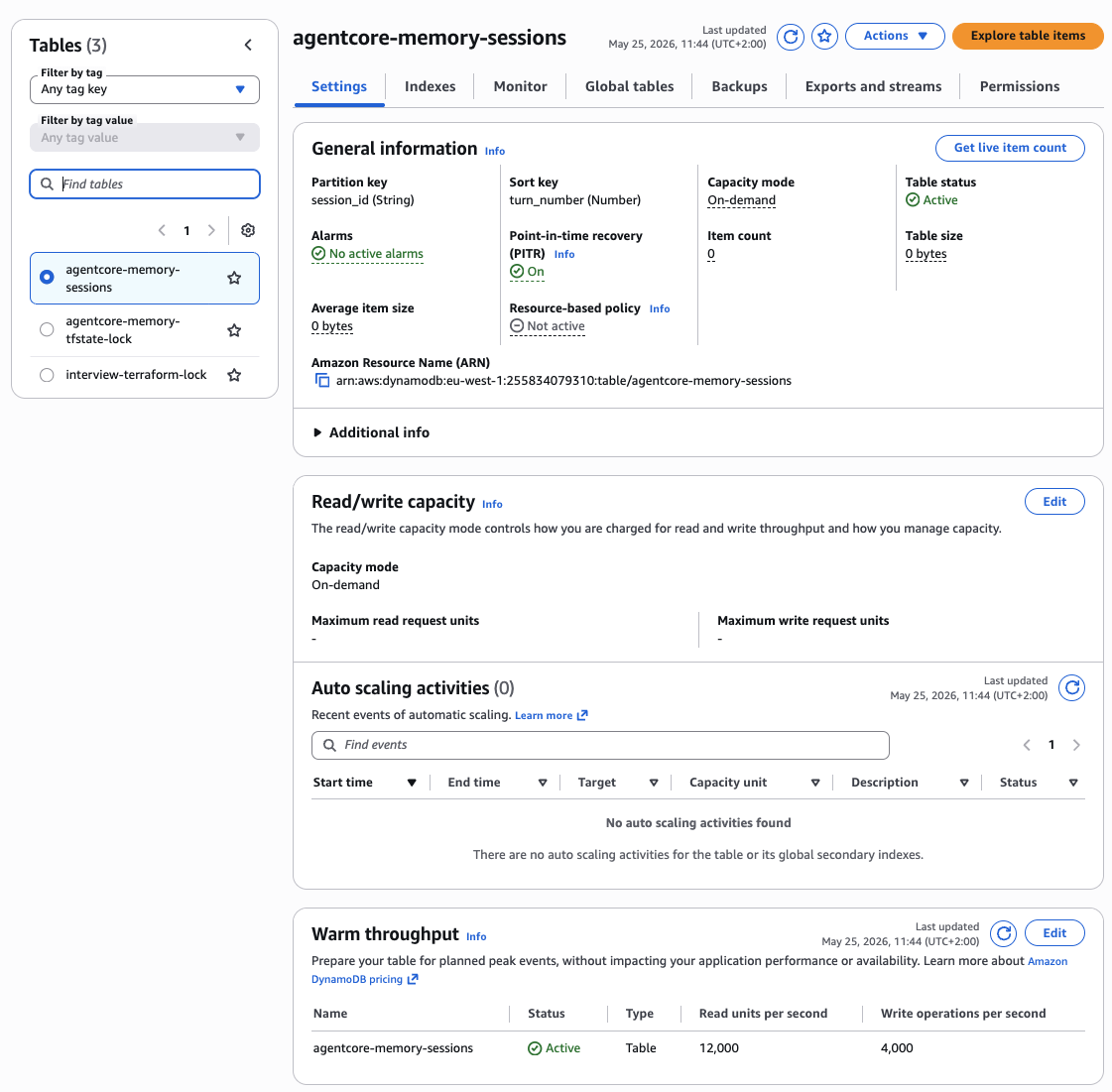Switch to Exports and streams tab
Screen dimensions: 1112x1092
[x=873, y=86]
